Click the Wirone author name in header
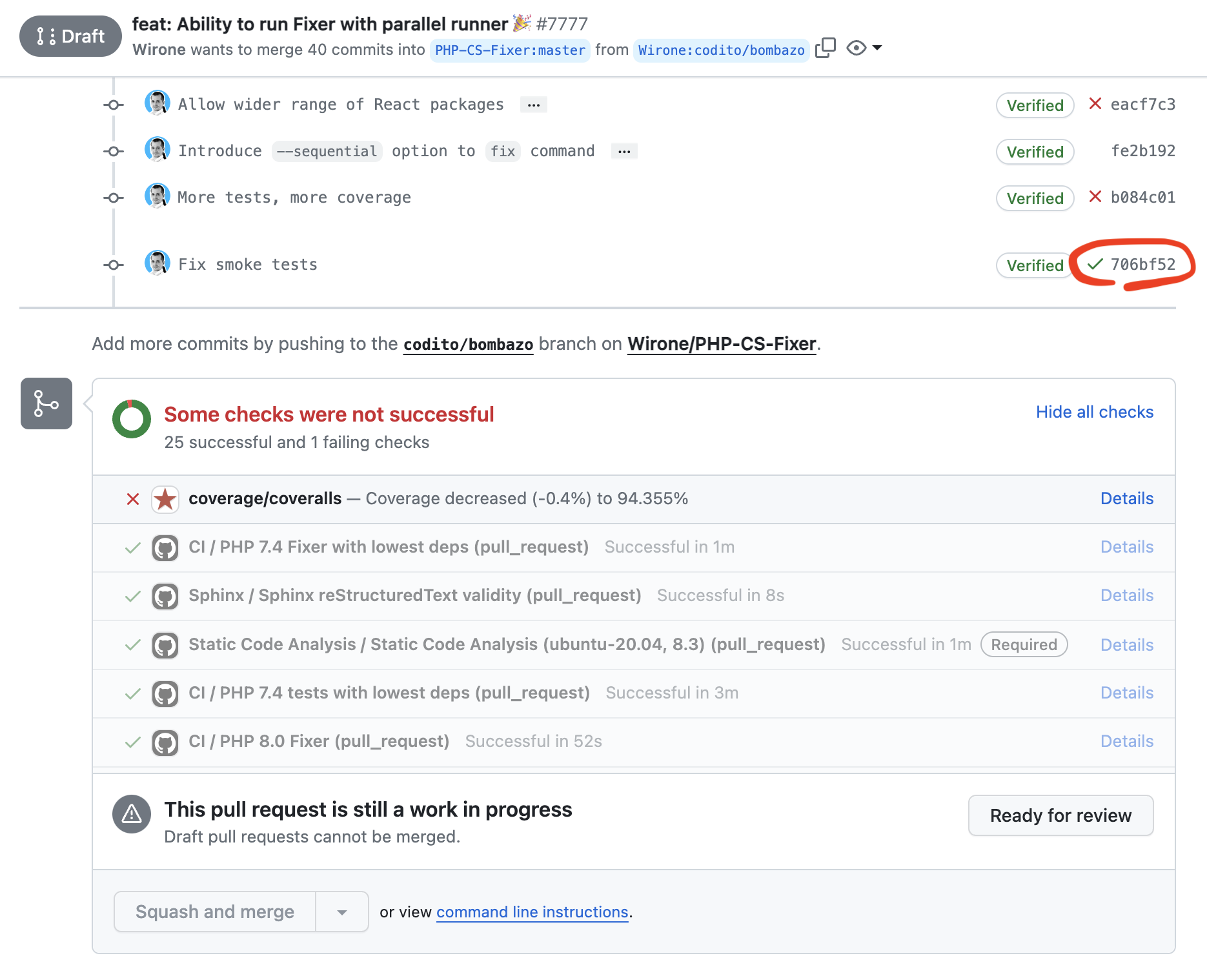 (159, 50)
